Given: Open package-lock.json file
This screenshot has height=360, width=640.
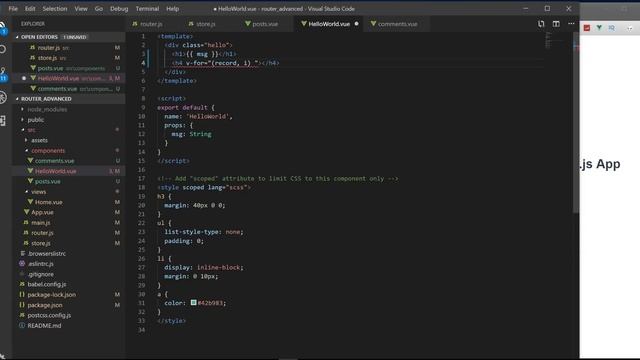Looking at the screenshot, I should 69,295.
